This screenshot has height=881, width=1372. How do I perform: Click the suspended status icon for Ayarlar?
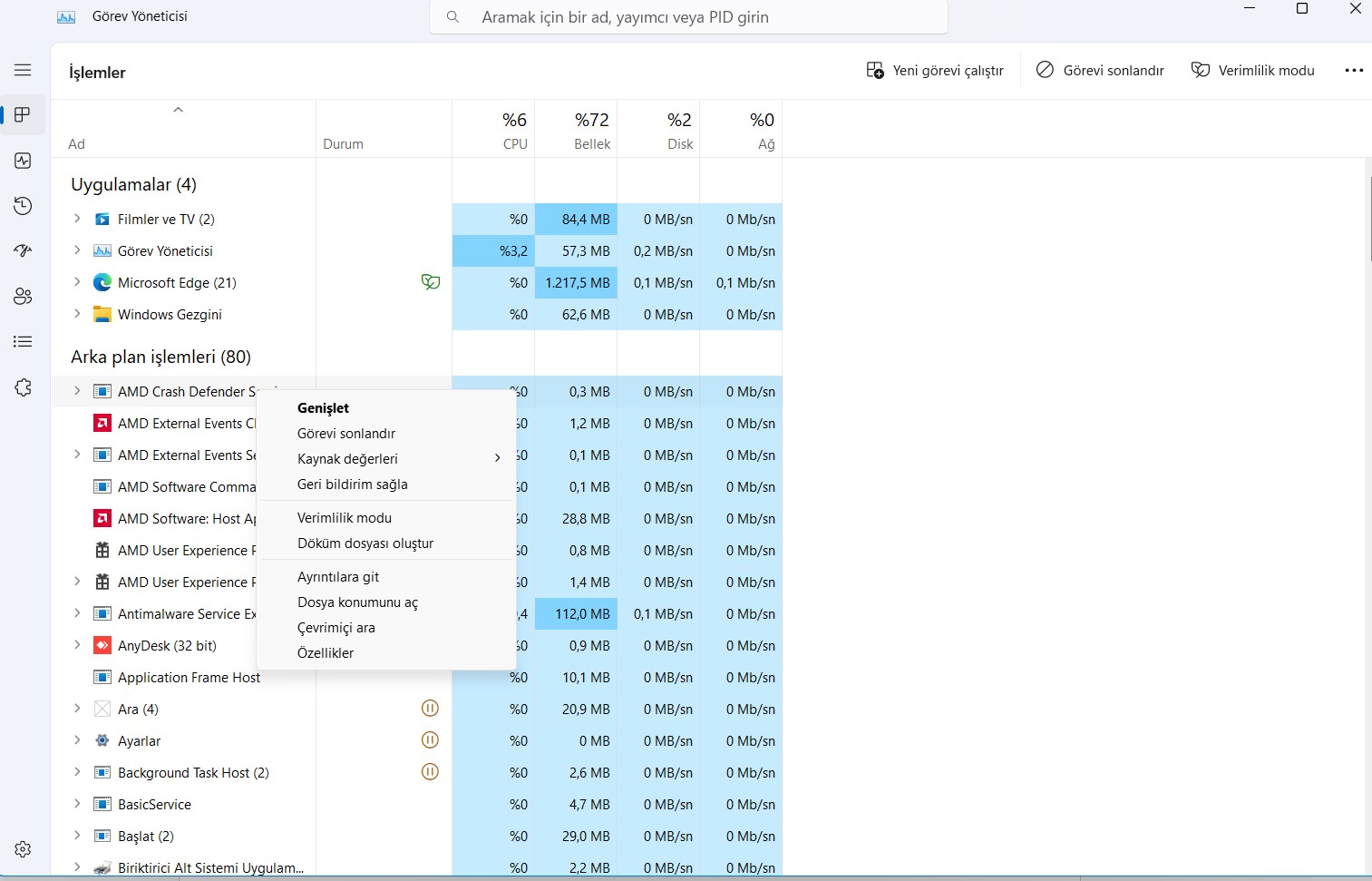coord(431,740)
